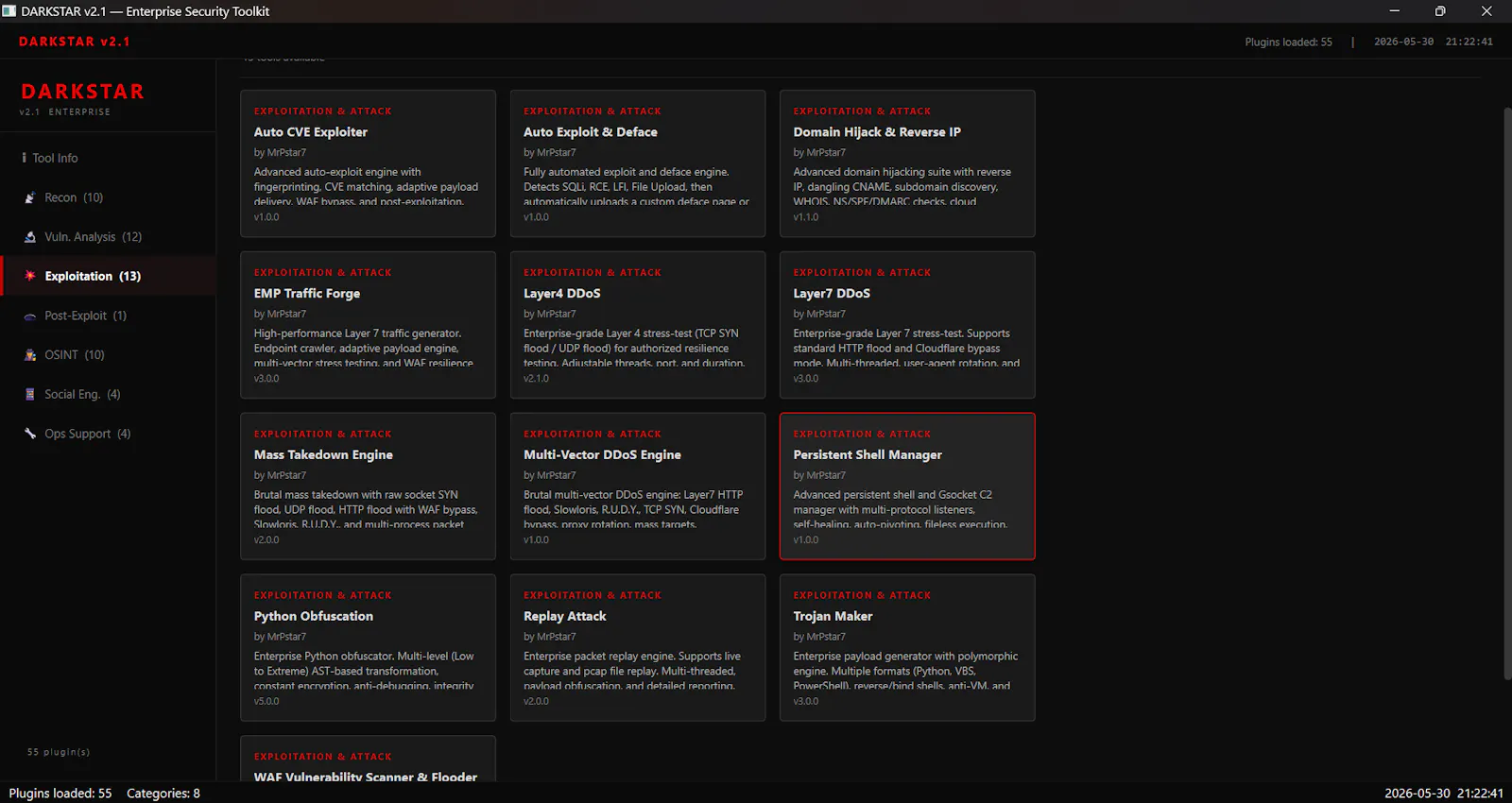1512x803 pixels.
Task: Select the Exploitation (13) sidebar item
Action: [108, 276]
